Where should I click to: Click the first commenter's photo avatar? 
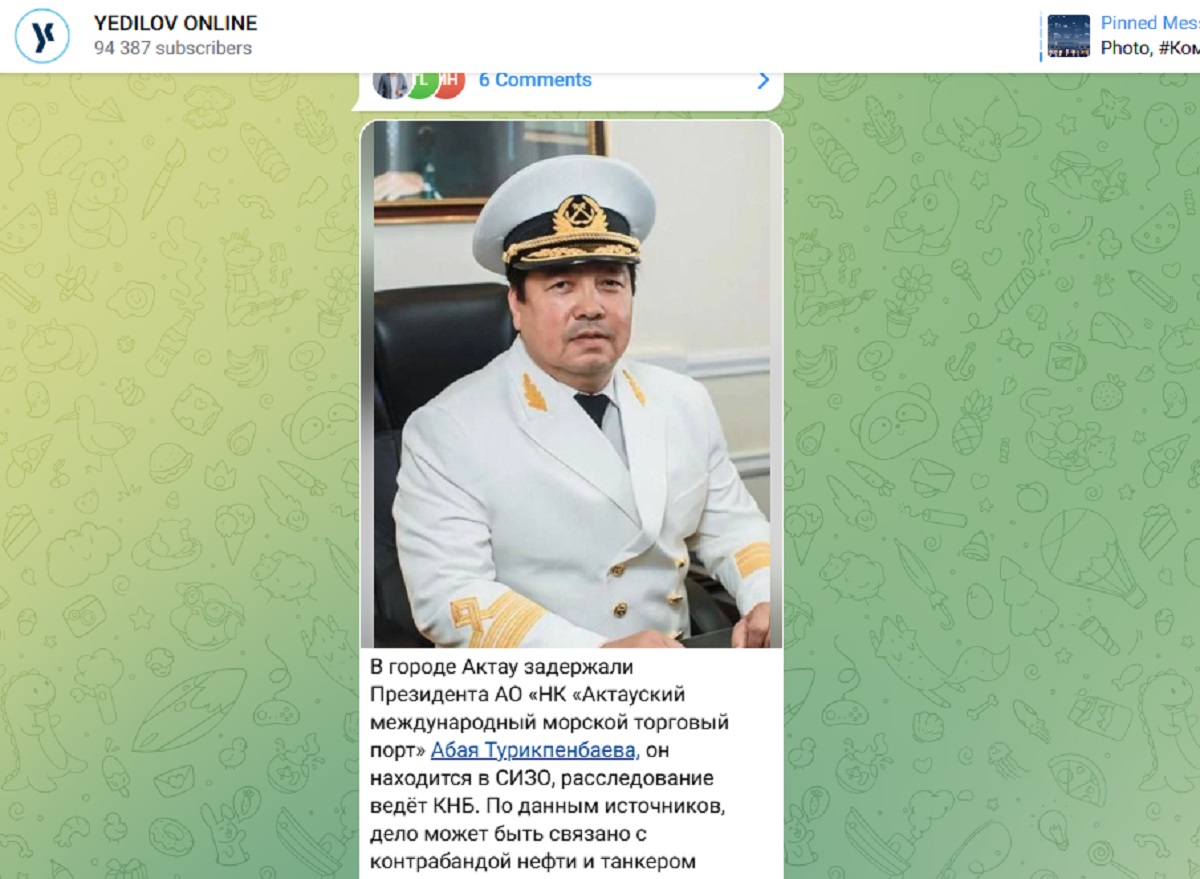point(389,81)
